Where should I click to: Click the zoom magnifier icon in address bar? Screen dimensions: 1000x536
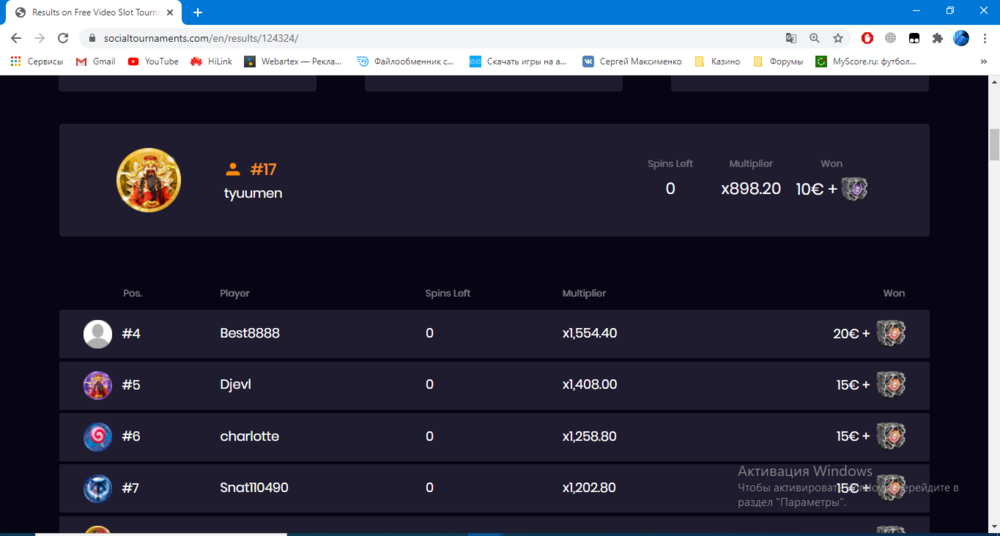(814, 38)
